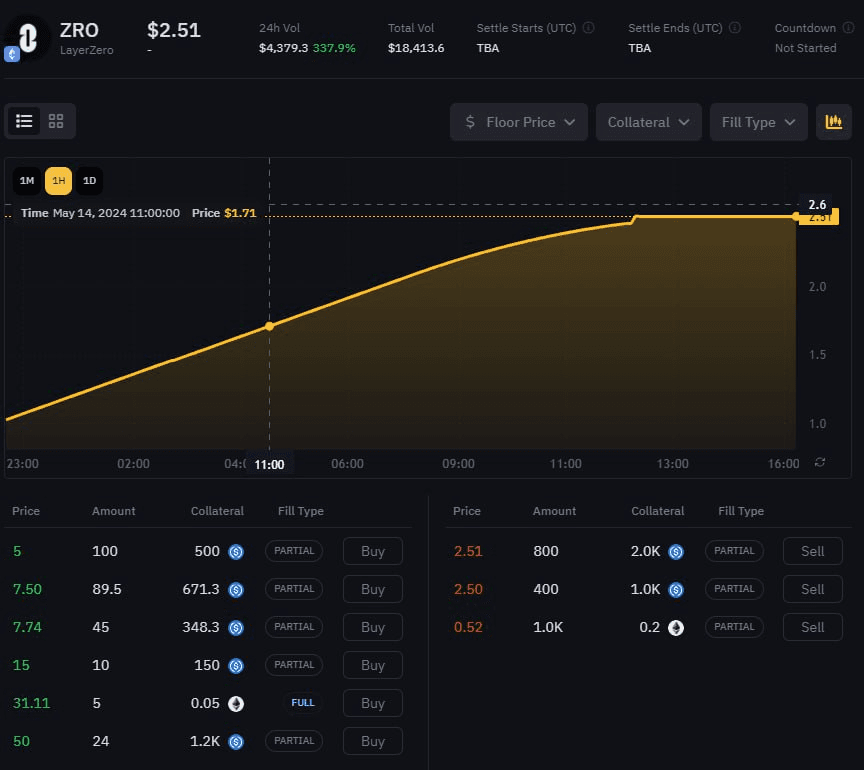Screen dimensions: 864x770
Task: Switch to the grid view tab
Action: point(55,120)
